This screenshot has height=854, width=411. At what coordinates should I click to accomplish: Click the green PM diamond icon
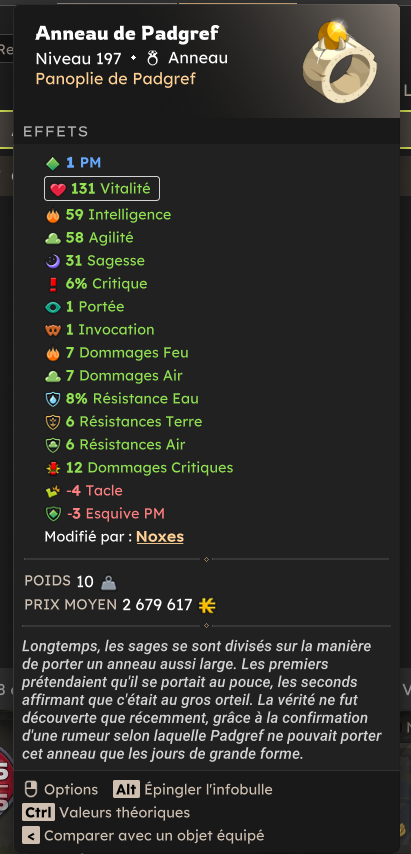(x=53, y=163)
